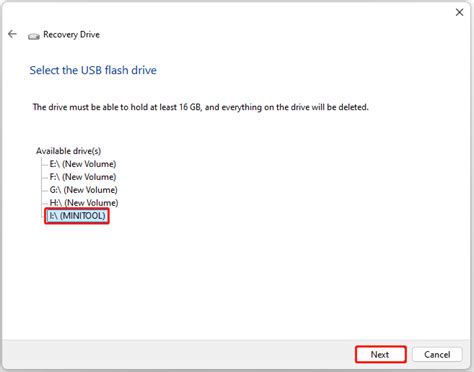Select F:\ (New Volume) drive
This screenshot has width=474, height=372.
click(83, 177)
